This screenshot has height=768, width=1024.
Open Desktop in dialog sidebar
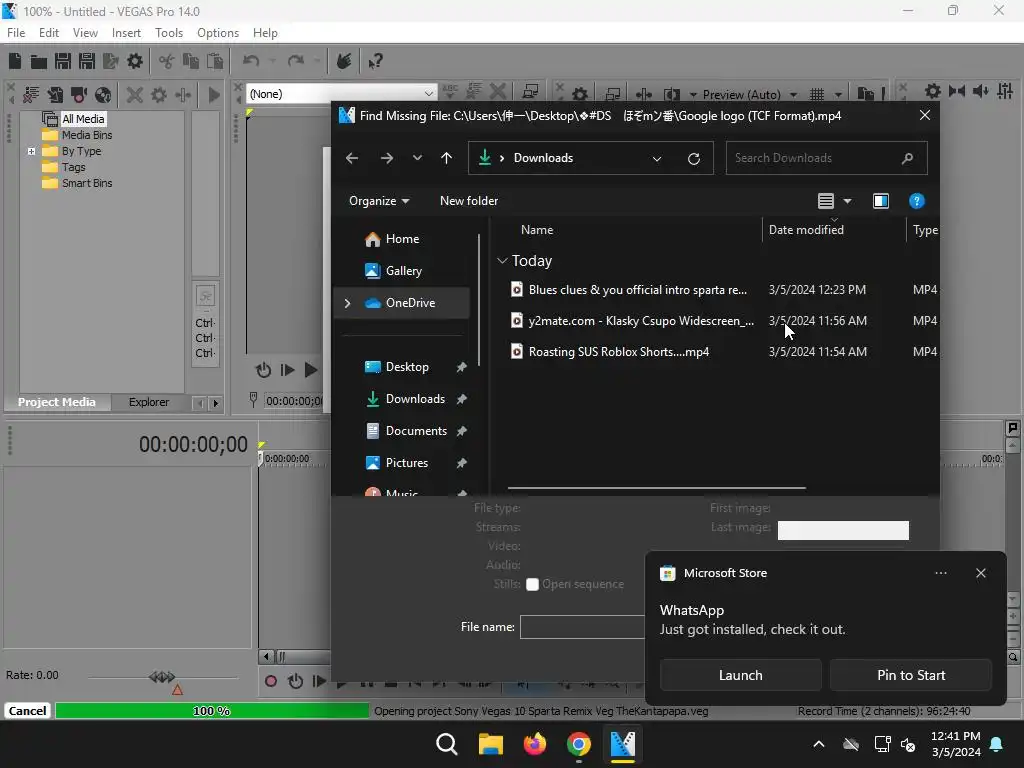[x=408, y=367]
